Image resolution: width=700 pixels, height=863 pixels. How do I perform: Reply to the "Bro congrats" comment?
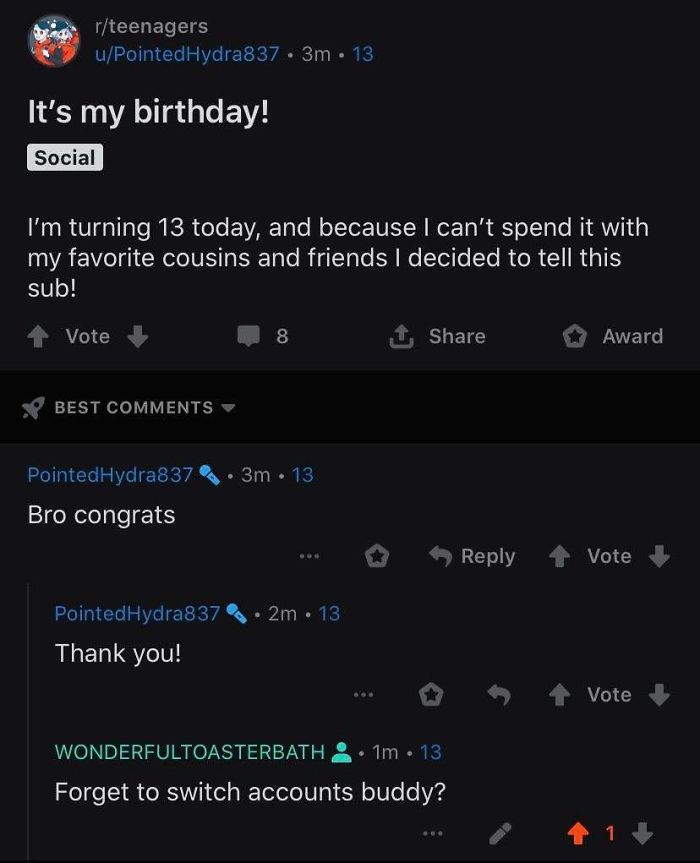pos(472,556)
